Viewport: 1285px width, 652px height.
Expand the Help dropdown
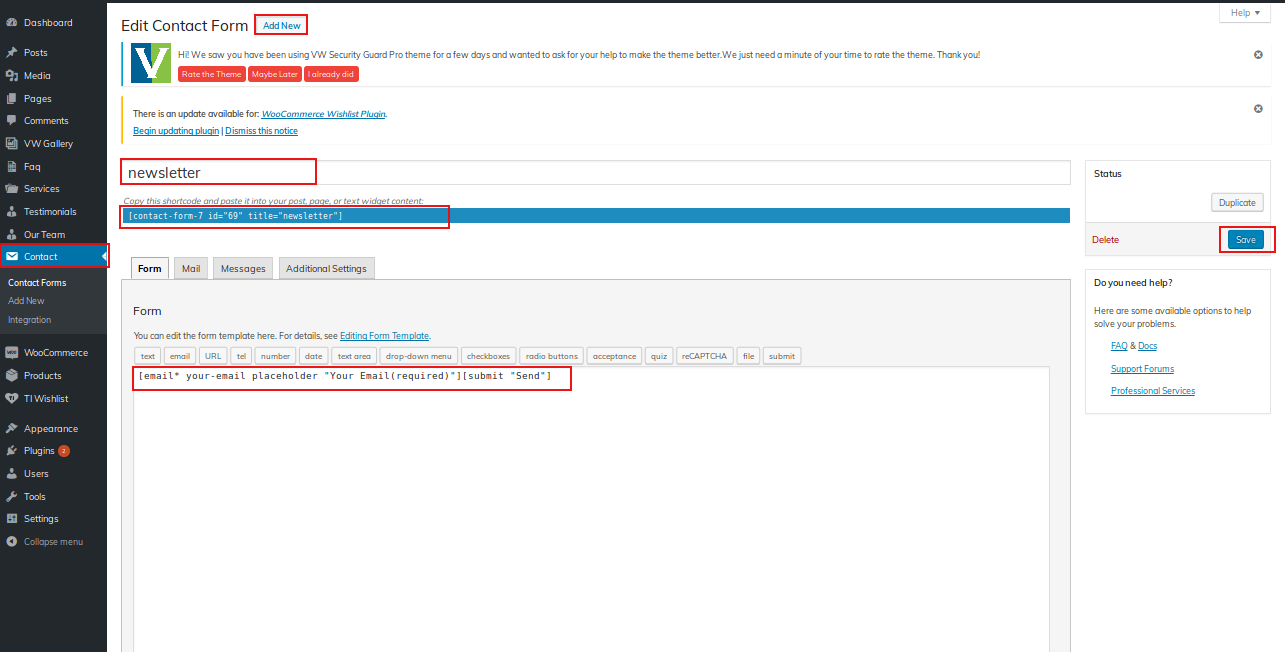pos(1244,13)
